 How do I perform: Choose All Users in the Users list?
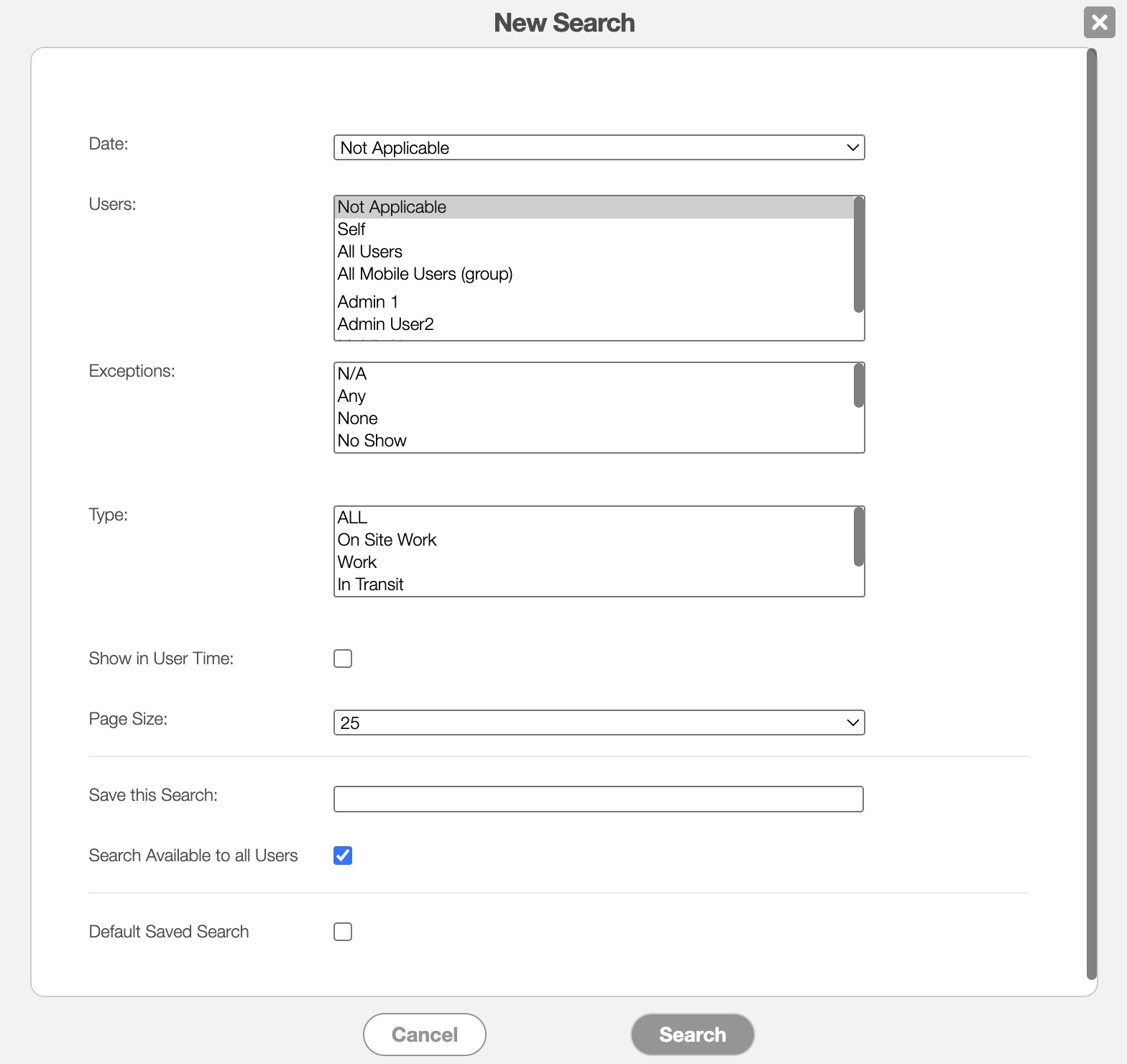click(370, 252)
